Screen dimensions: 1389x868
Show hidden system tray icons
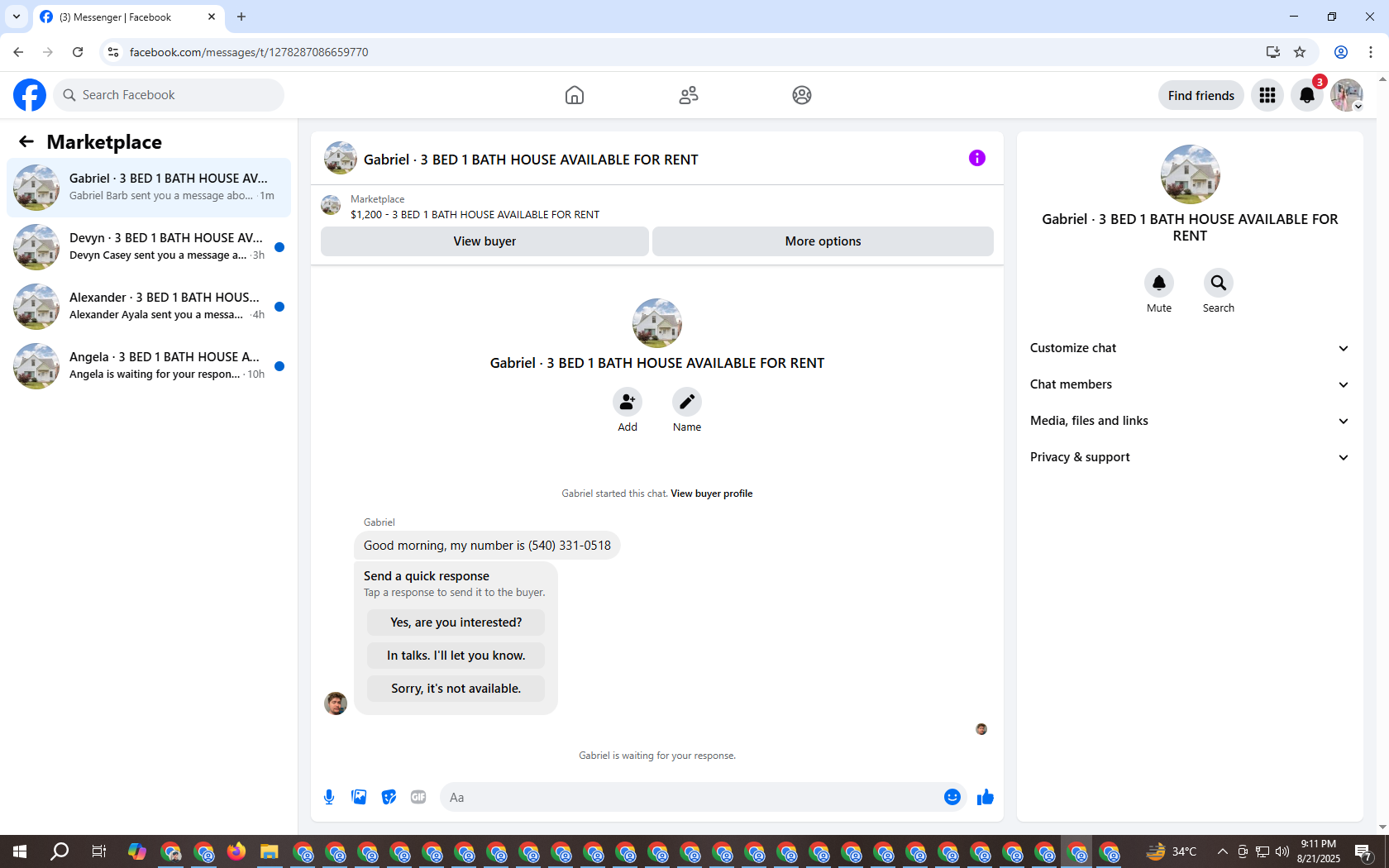[x=1223, y=851]
